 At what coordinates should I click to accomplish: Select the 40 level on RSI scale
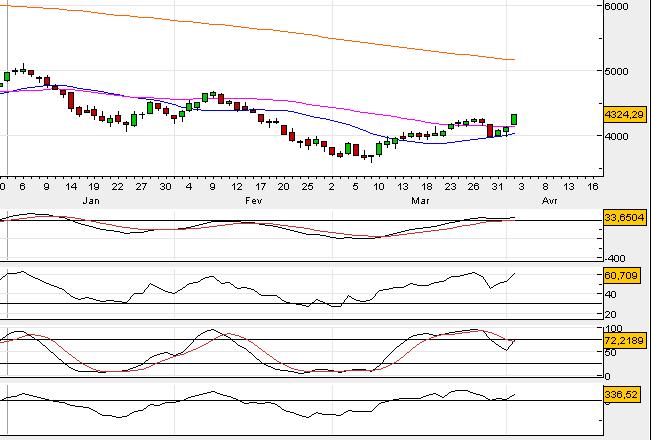611,294
